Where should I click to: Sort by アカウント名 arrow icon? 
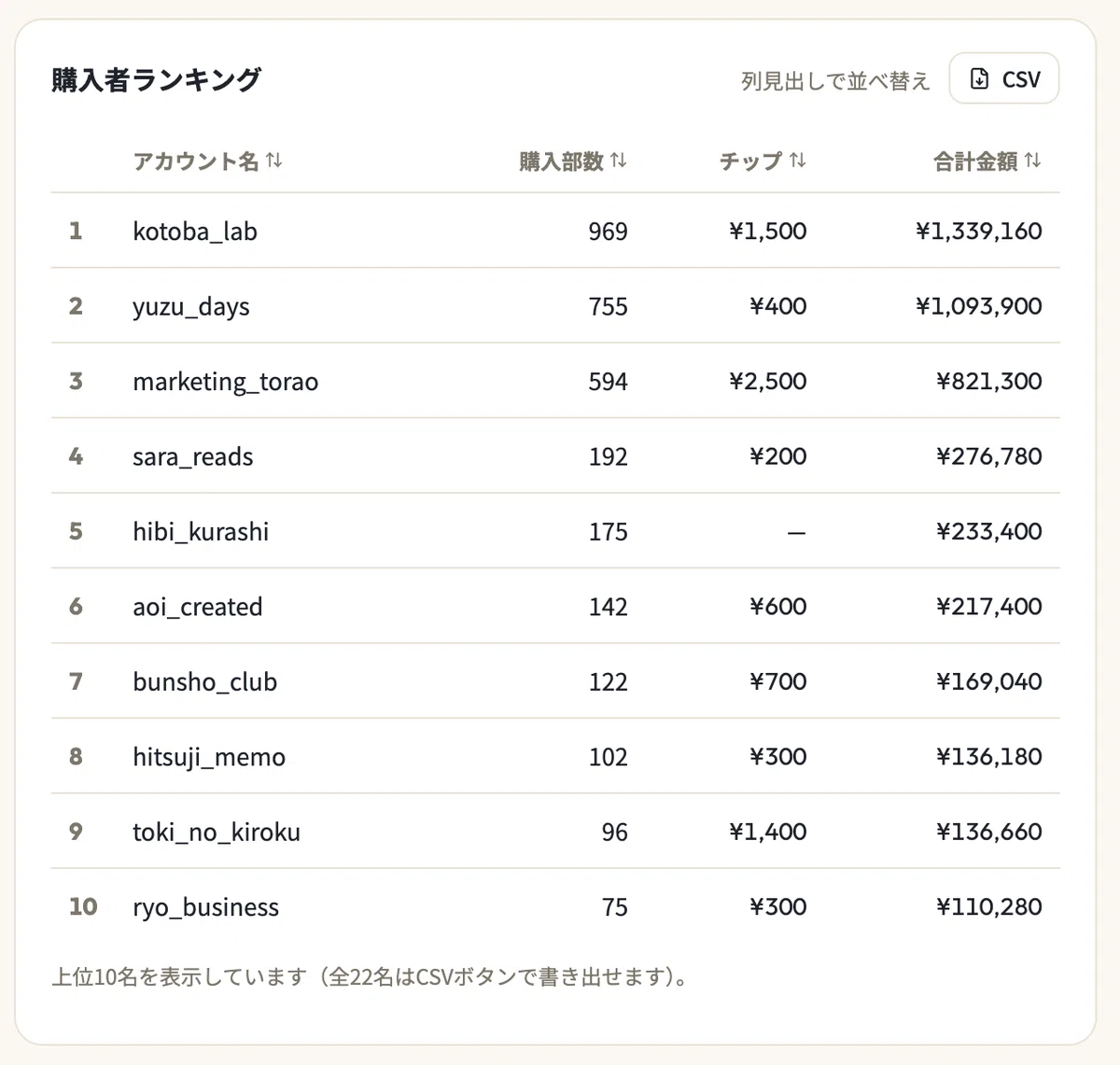point(273,161)
